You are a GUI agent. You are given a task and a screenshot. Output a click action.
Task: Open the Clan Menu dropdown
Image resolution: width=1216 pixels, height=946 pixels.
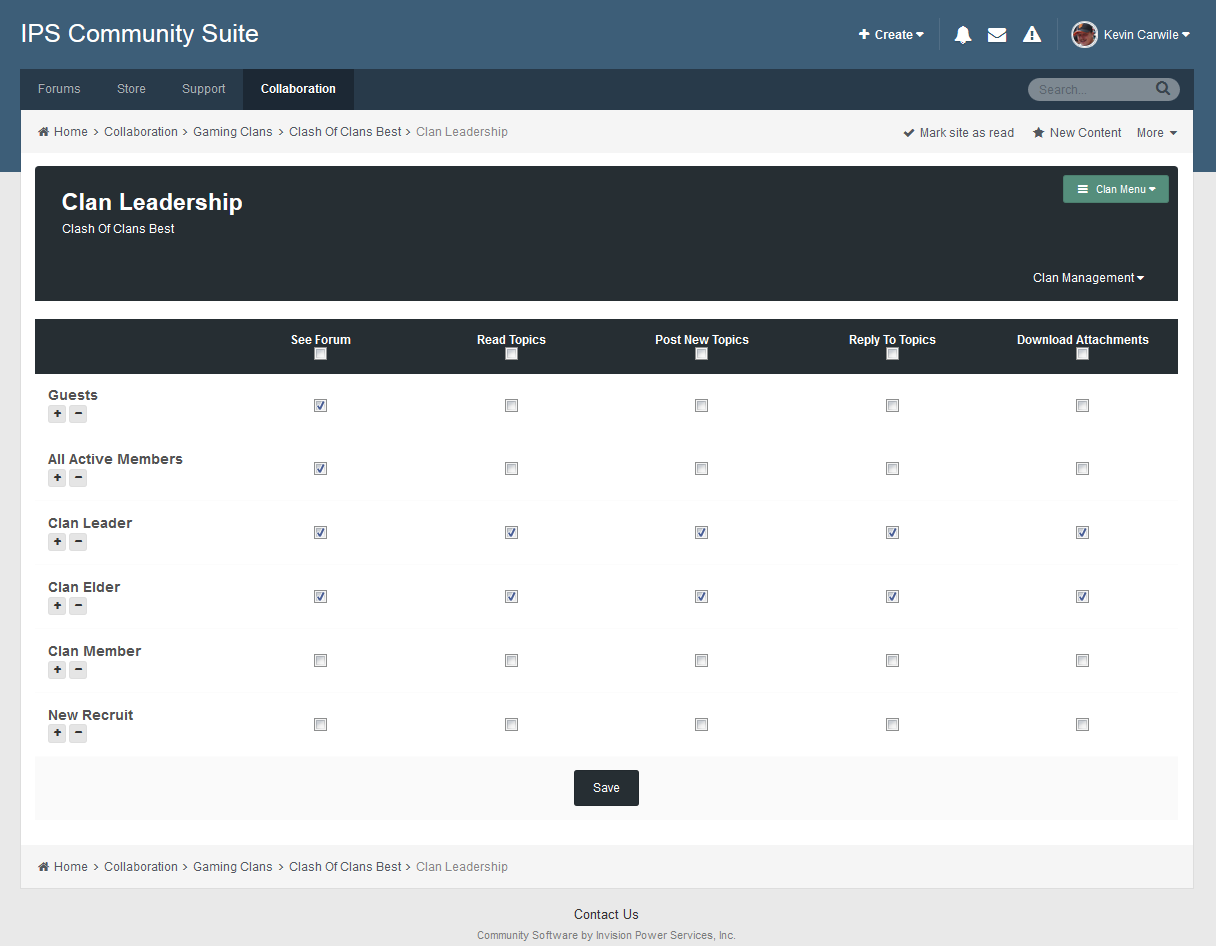click(x=1115, y=189)
